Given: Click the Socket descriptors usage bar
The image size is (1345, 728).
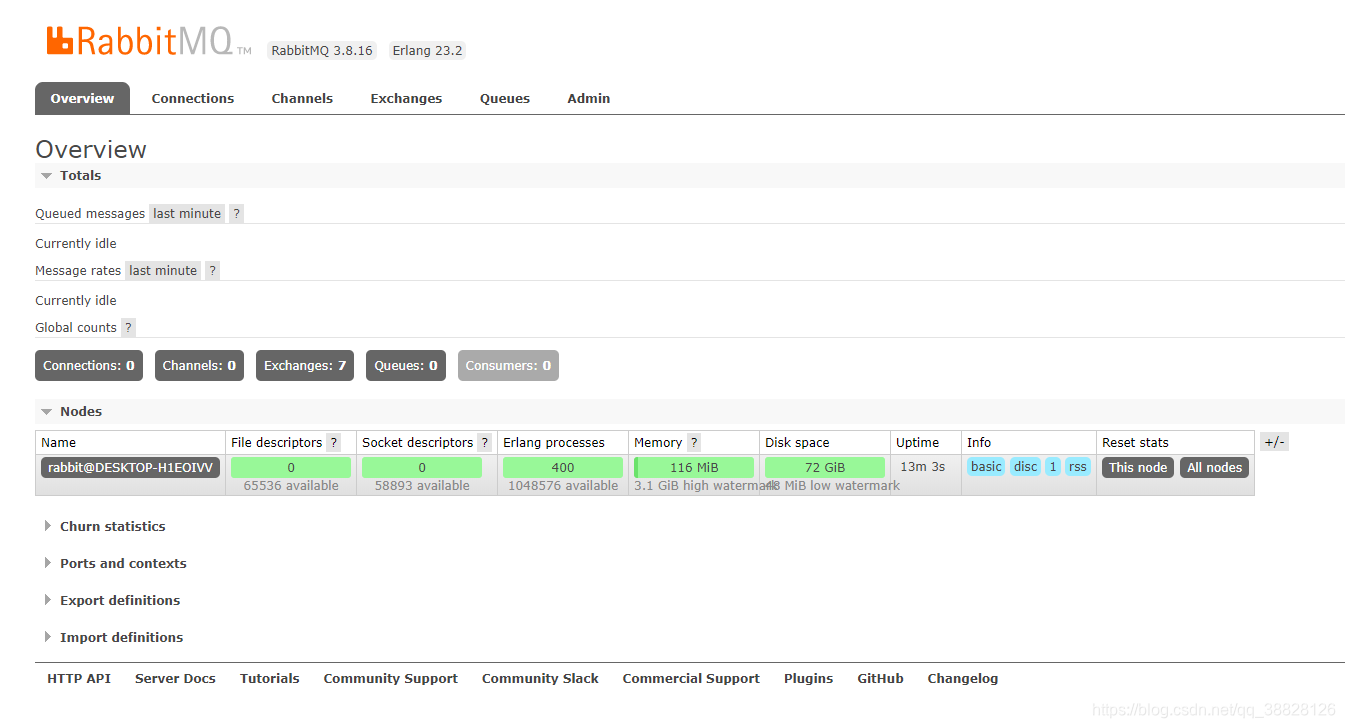Looking at the screenshot, I should (422, 467).
